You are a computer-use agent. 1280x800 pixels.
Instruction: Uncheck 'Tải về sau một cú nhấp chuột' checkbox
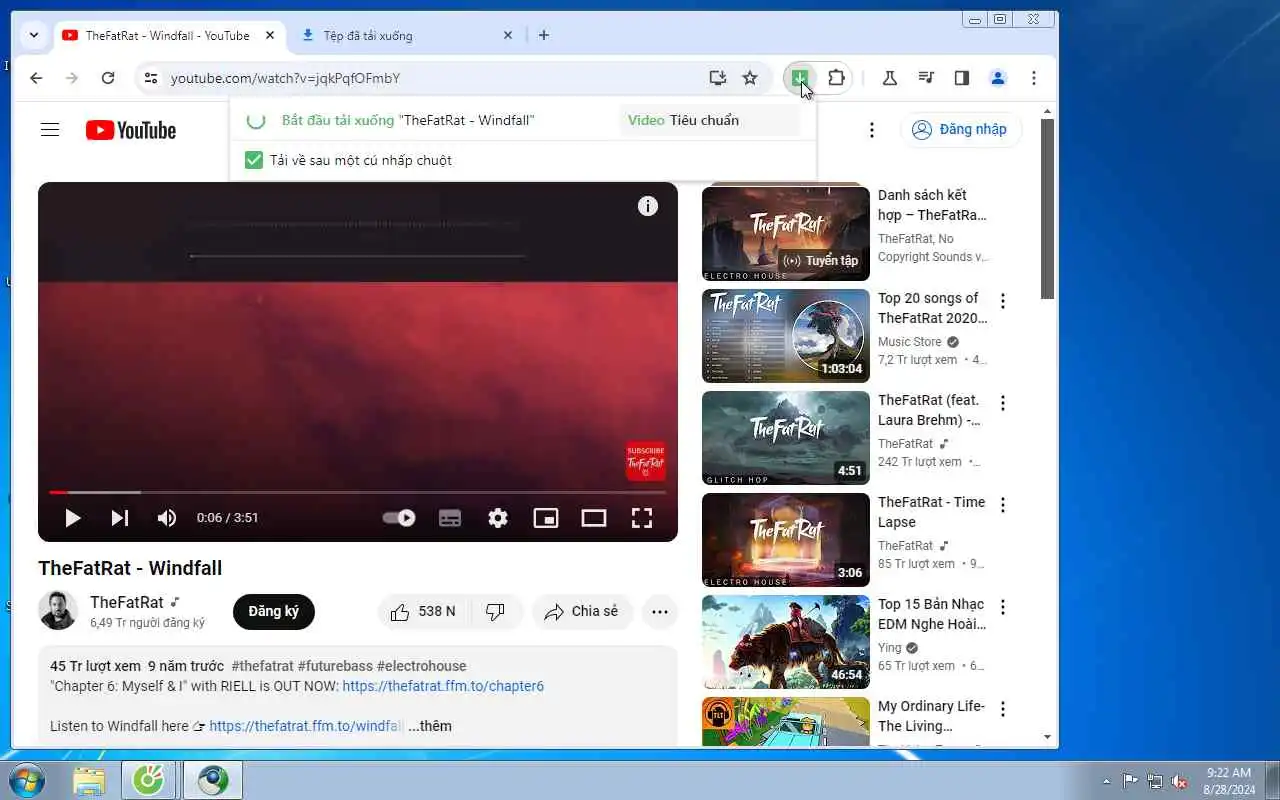(254, 160)
